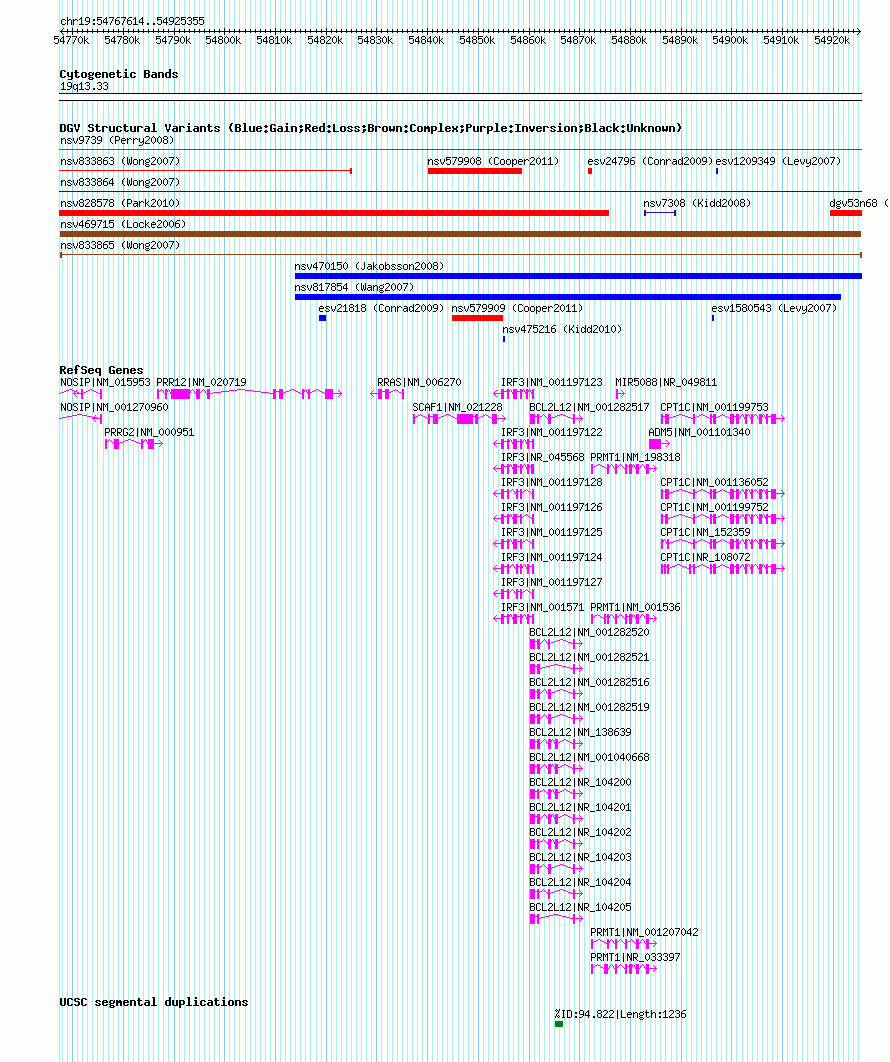This screenshot has width=890, height=1062.
Task: Click esv1209349 (Levy2007) label
Action: click(x=778, y=161)
